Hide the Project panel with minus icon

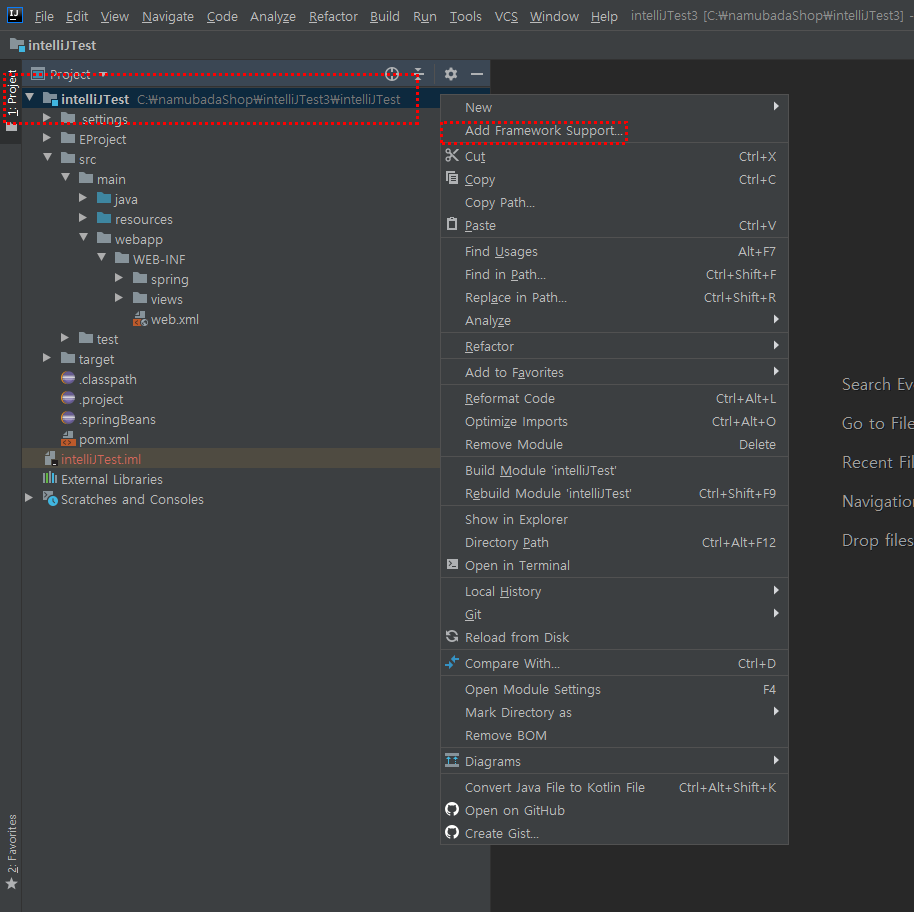click(x=477, y=74)
